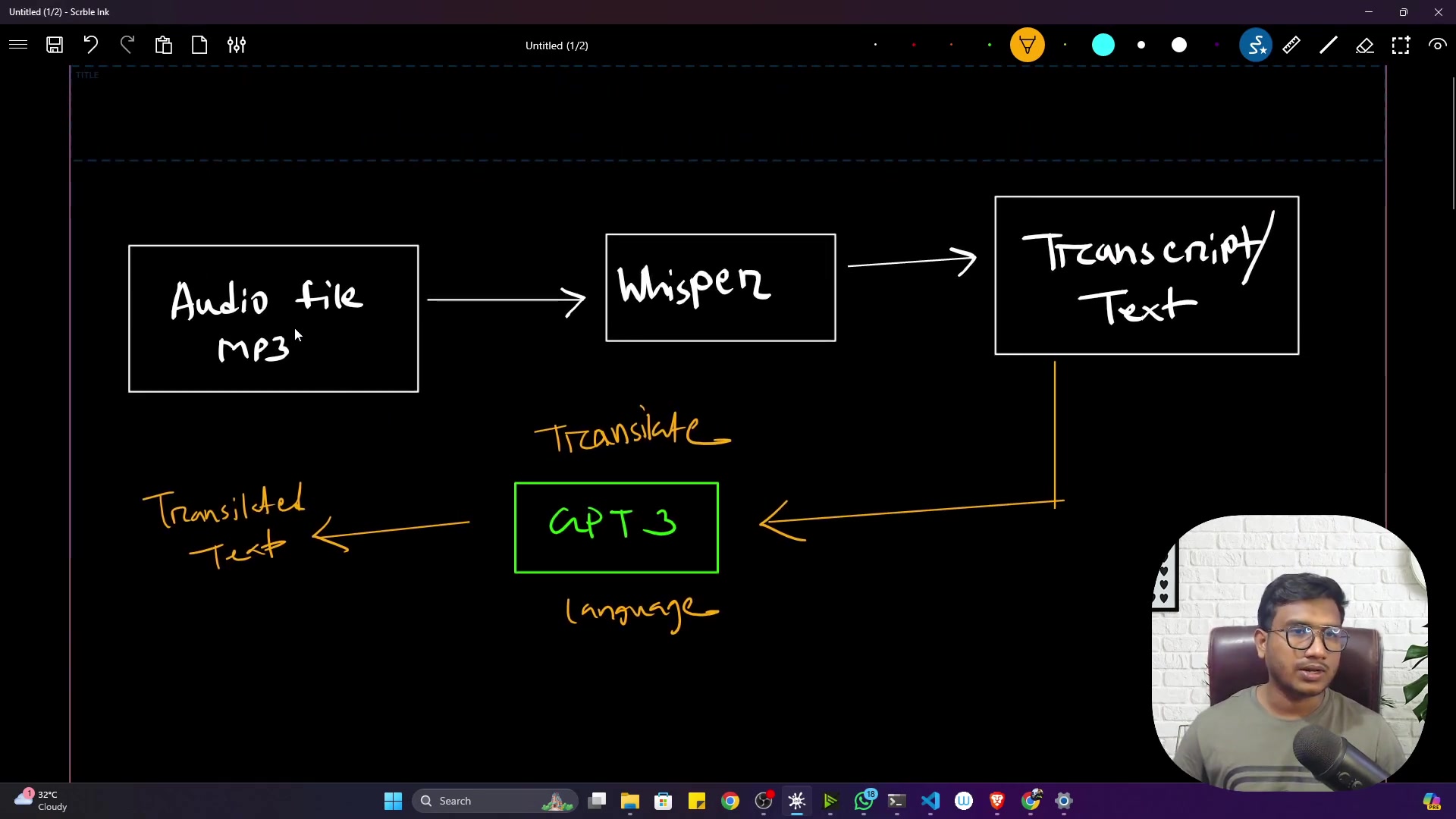Open Brave browser from the taskbar
The image size is (1456, 819).
tap(997, 801)
